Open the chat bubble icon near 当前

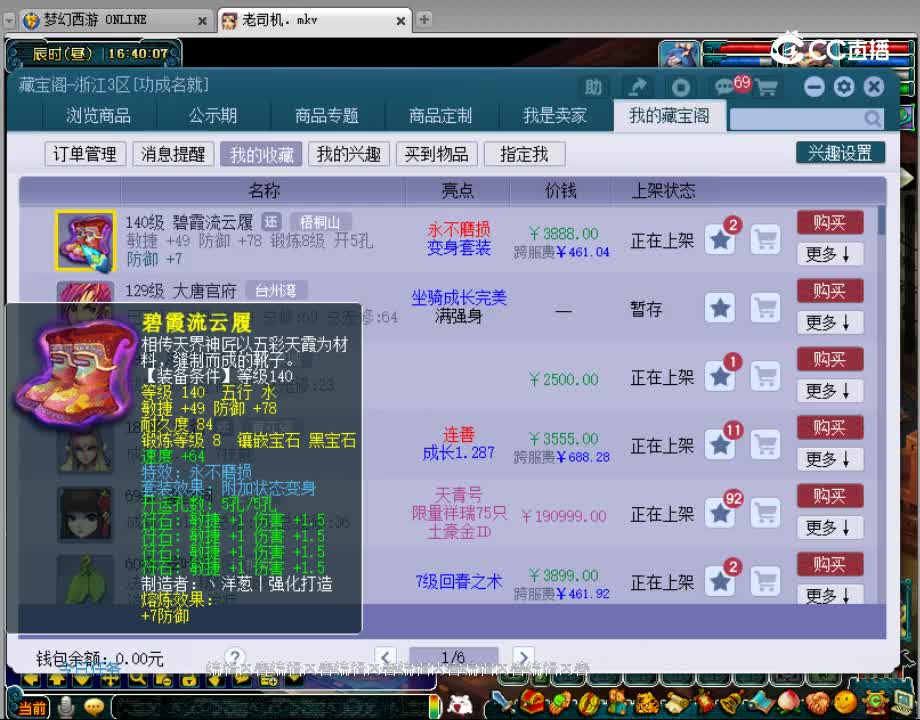94,707
